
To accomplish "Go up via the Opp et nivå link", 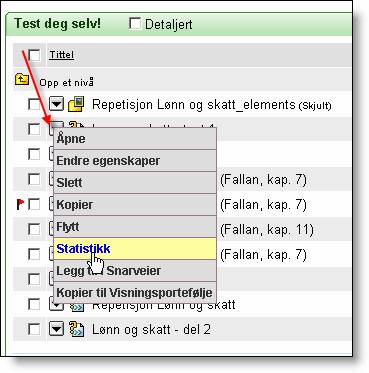I will coord(67,82).
